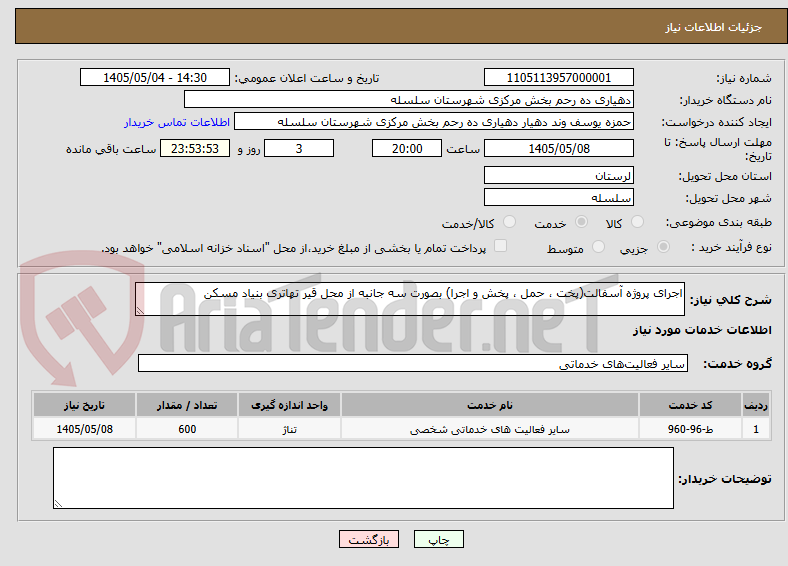Select the متوسط purchase type radio
The image size is (788, 566).
[598, 246]
